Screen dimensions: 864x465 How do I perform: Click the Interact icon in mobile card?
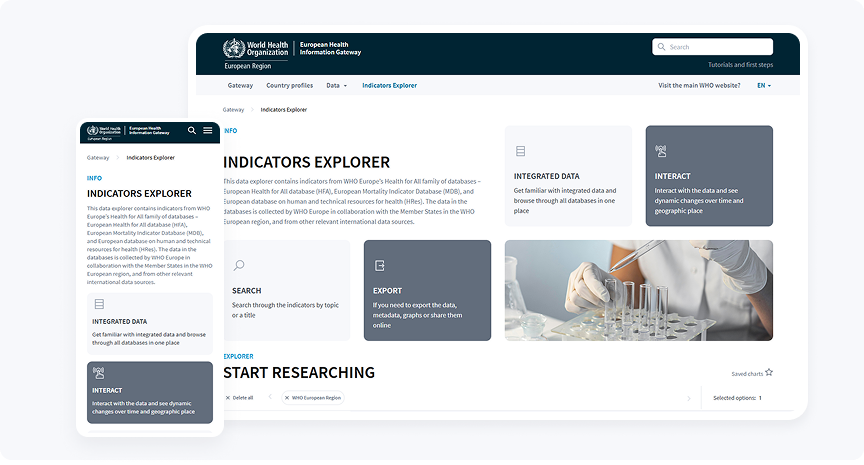point(99,373)
